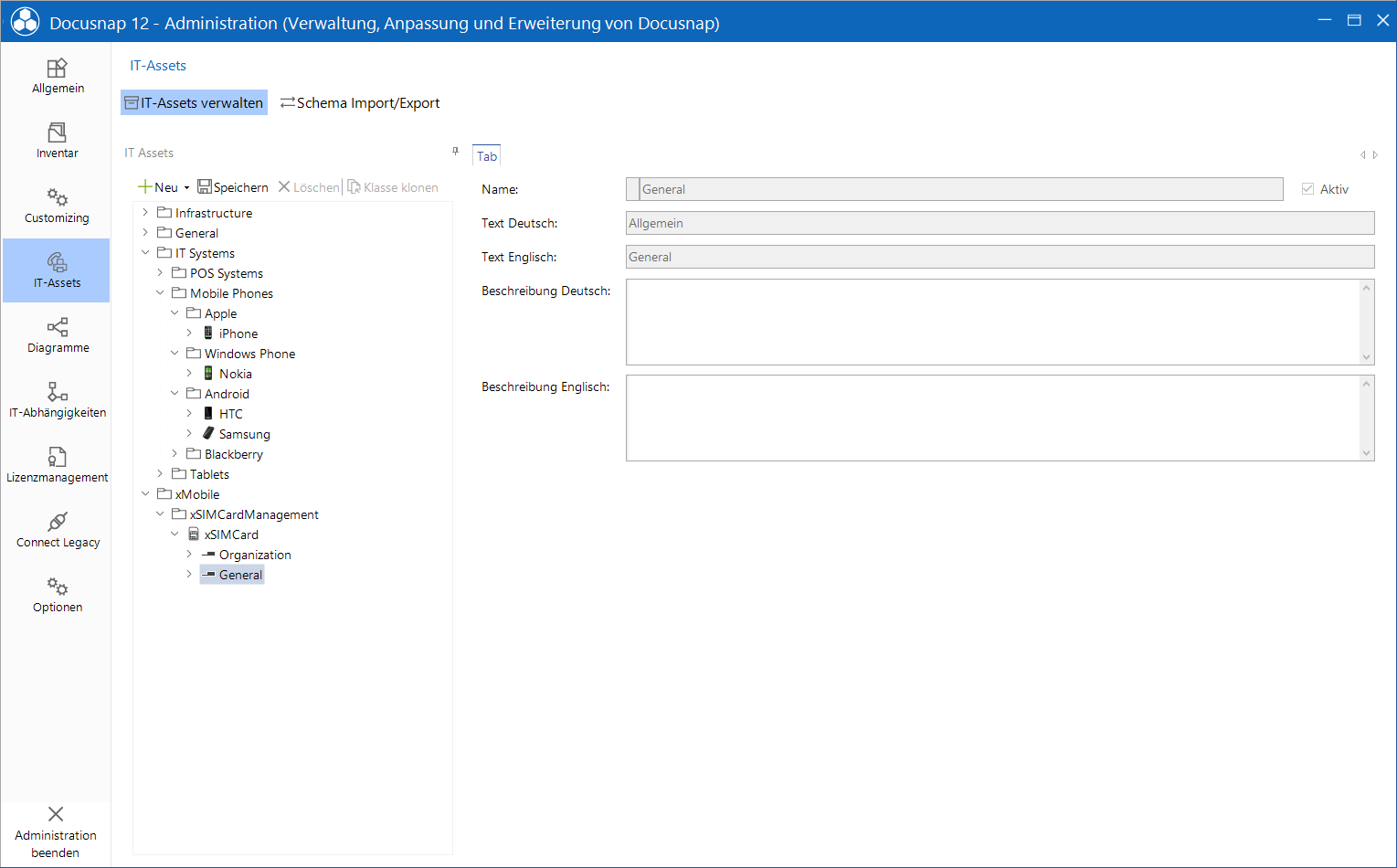This screenshot has width=1397, height=868.
Task: Select Mobile Phones in the tree
Action: [231, 293]
